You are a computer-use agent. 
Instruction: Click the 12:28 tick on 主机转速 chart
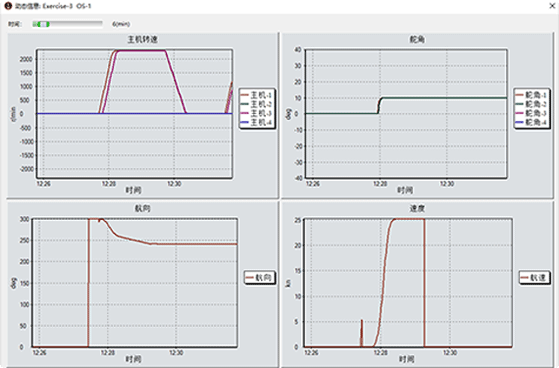pyautogui.click(x=109, y=184)
